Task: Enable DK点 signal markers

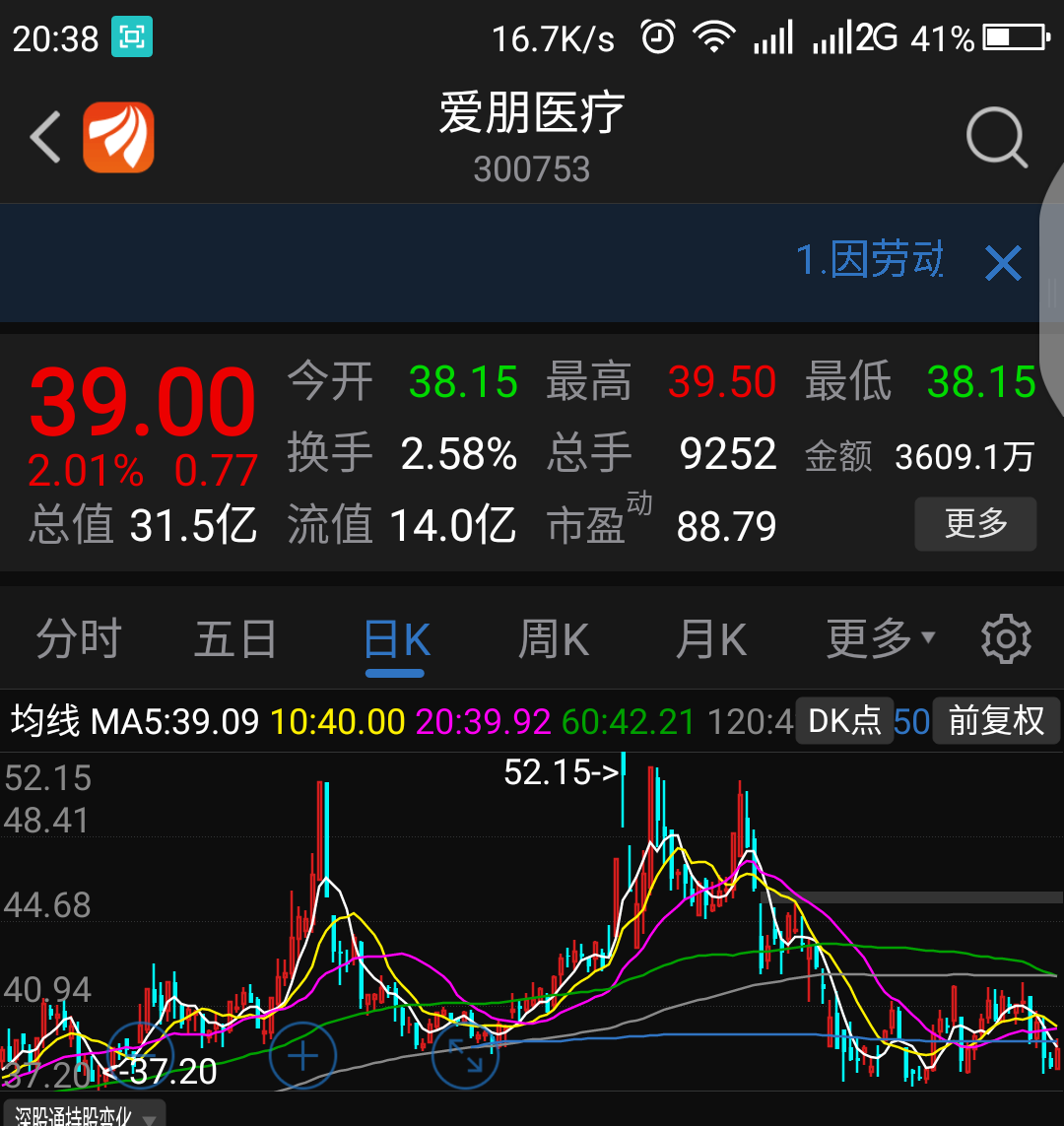Action: [x=844, y=721]
